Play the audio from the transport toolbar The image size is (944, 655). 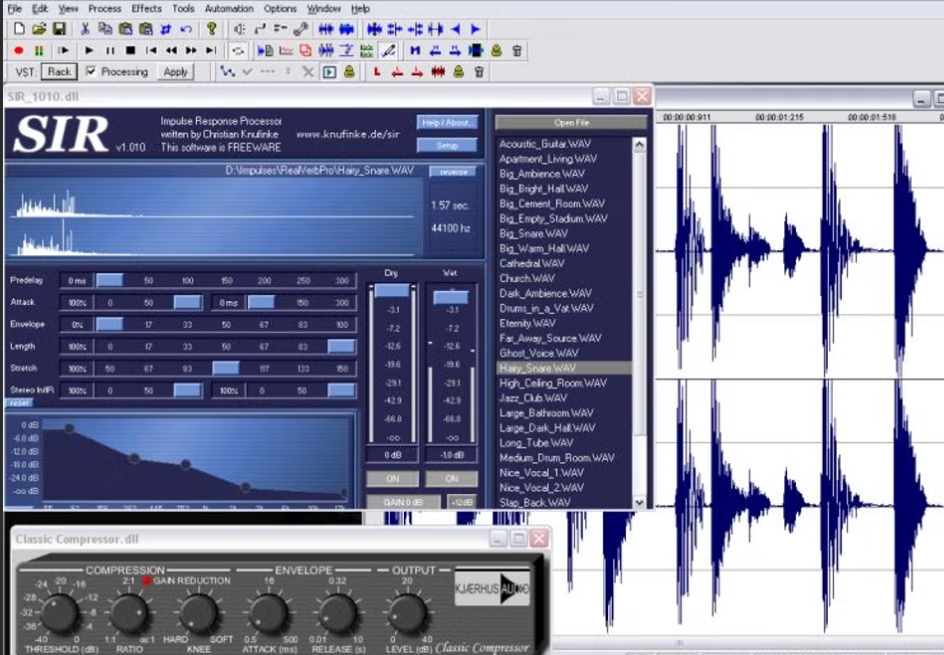[89, 51]
